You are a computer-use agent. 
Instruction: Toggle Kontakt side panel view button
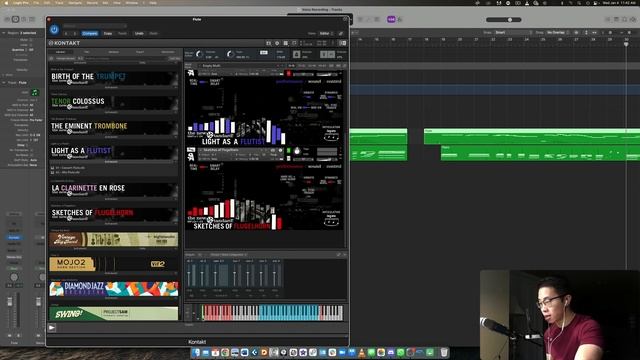(342, 43)
